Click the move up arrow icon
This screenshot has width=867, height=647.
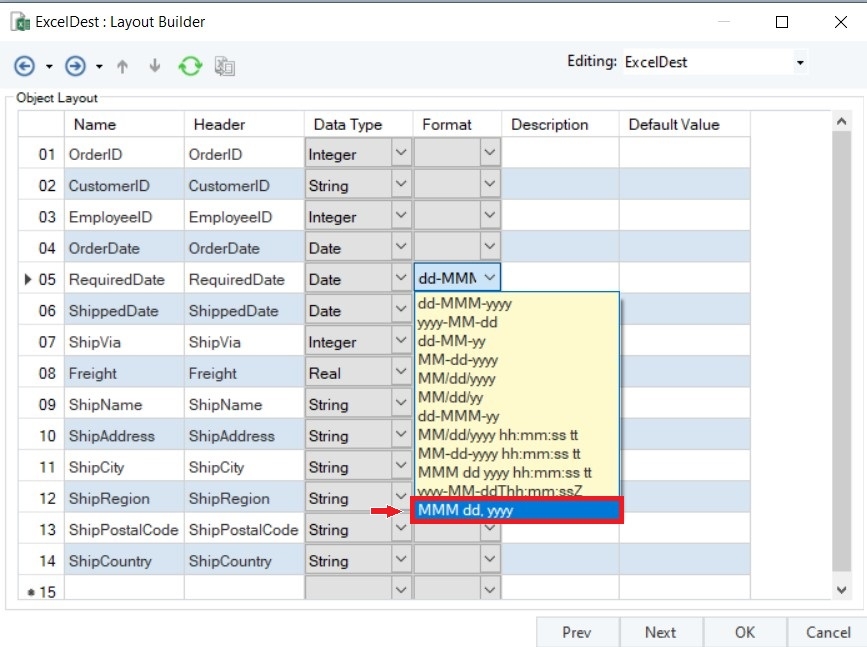pyautogui.click(x=123, y=66)
